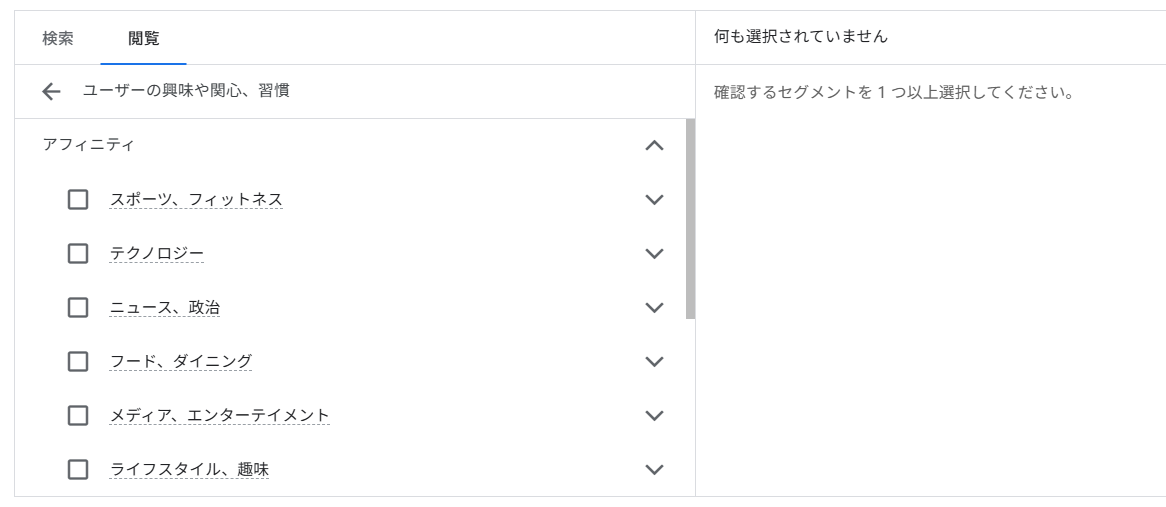The width and height of the screenshot is (1166, 507).
Task: Check the メディア、エンターテイメント checkbox
Action: (78, 415)
